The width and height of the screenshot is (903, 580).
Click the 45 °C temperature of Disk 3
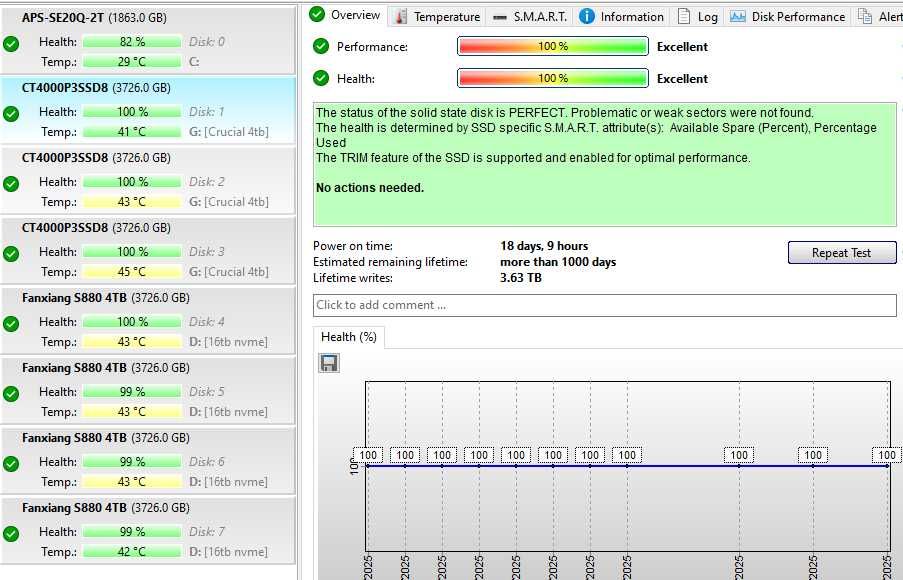tap(132, 272)
